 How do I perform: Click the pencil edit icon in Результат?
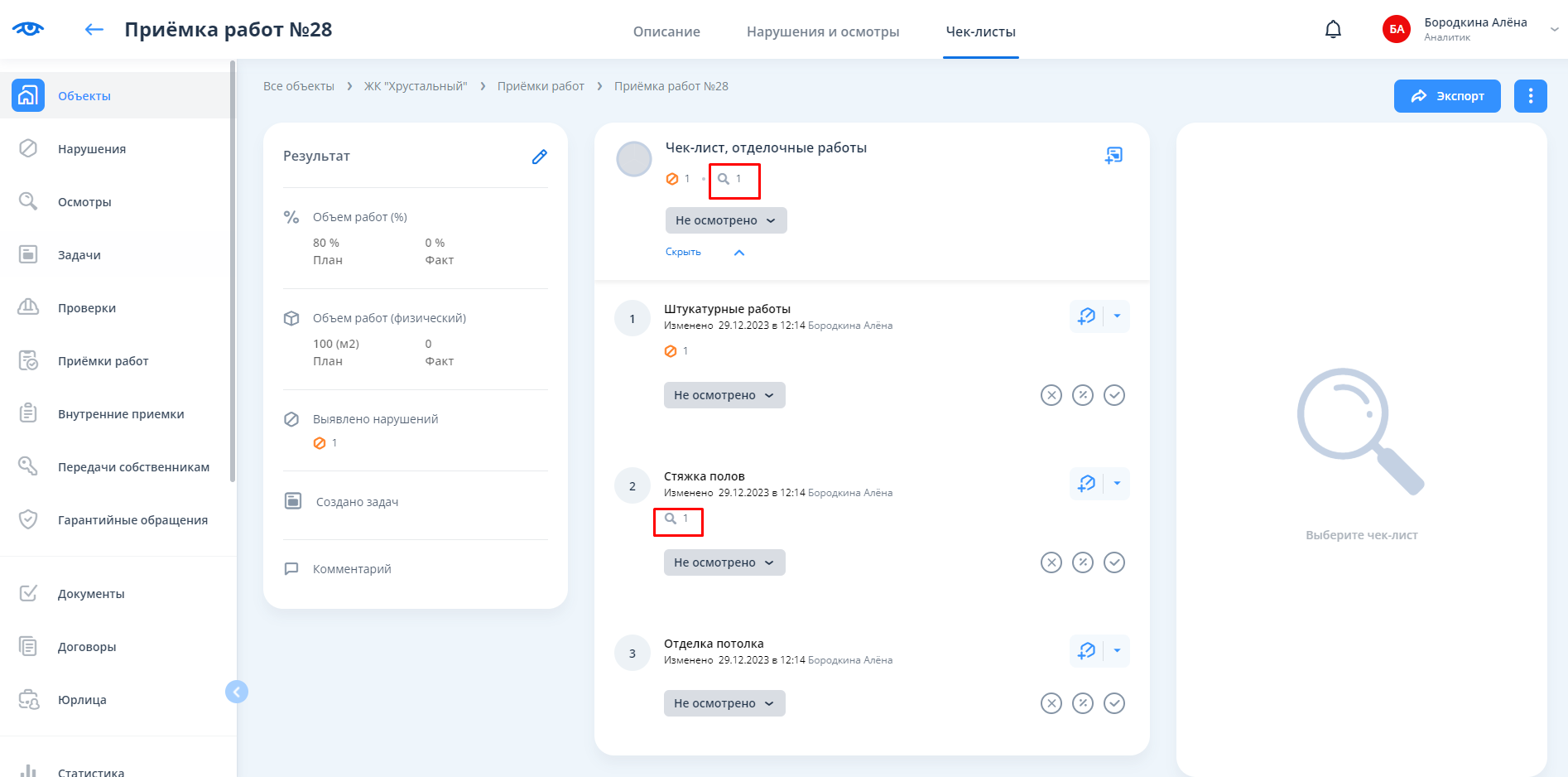(539, 157)
